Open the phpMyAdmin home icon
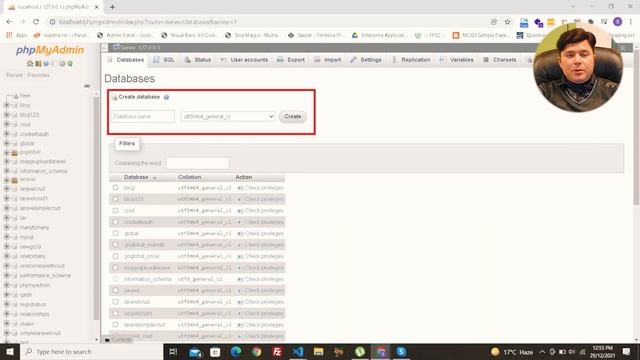Viewport: 640px width, 360px height. 30,64
